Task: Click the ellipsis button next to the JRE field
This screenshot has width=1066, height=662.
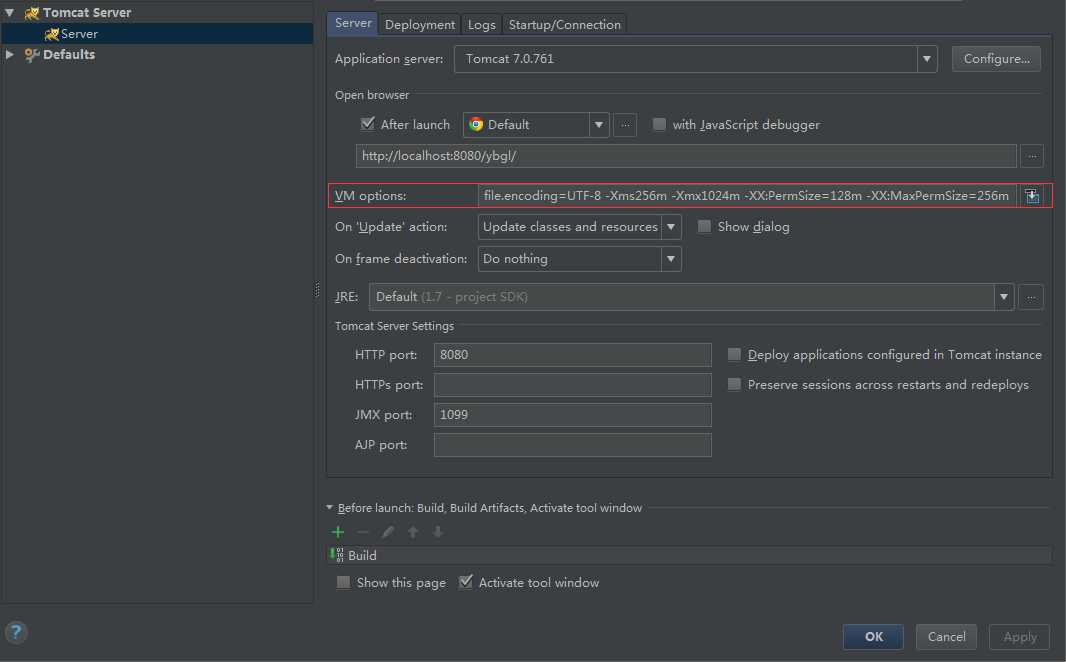Action: coord(1031,297)
